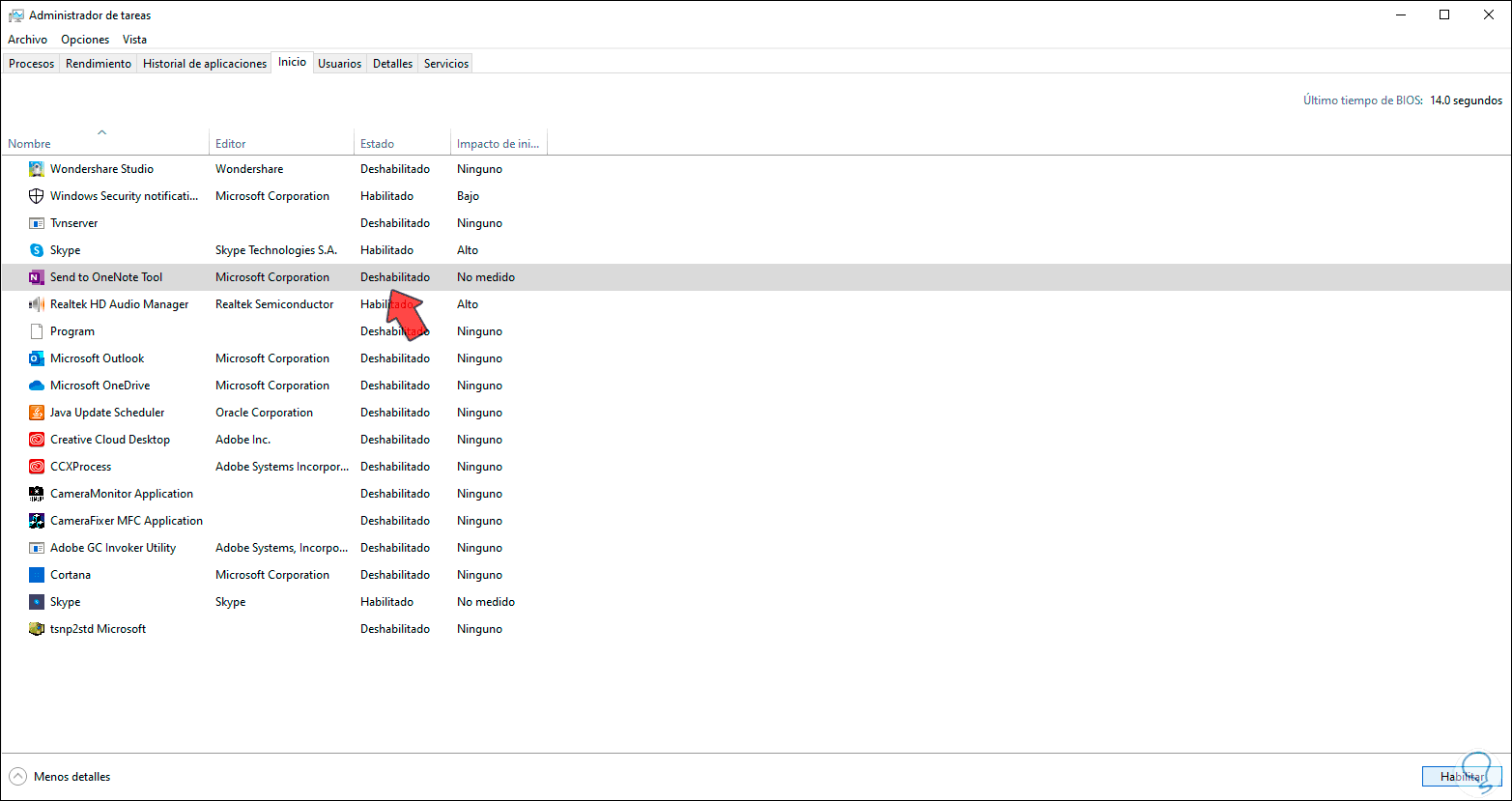Image resolution: width=1512 pixels, height=801 pixels.
Task: Click the Microsoft OneDrive cloud icon
Action: 37,386
